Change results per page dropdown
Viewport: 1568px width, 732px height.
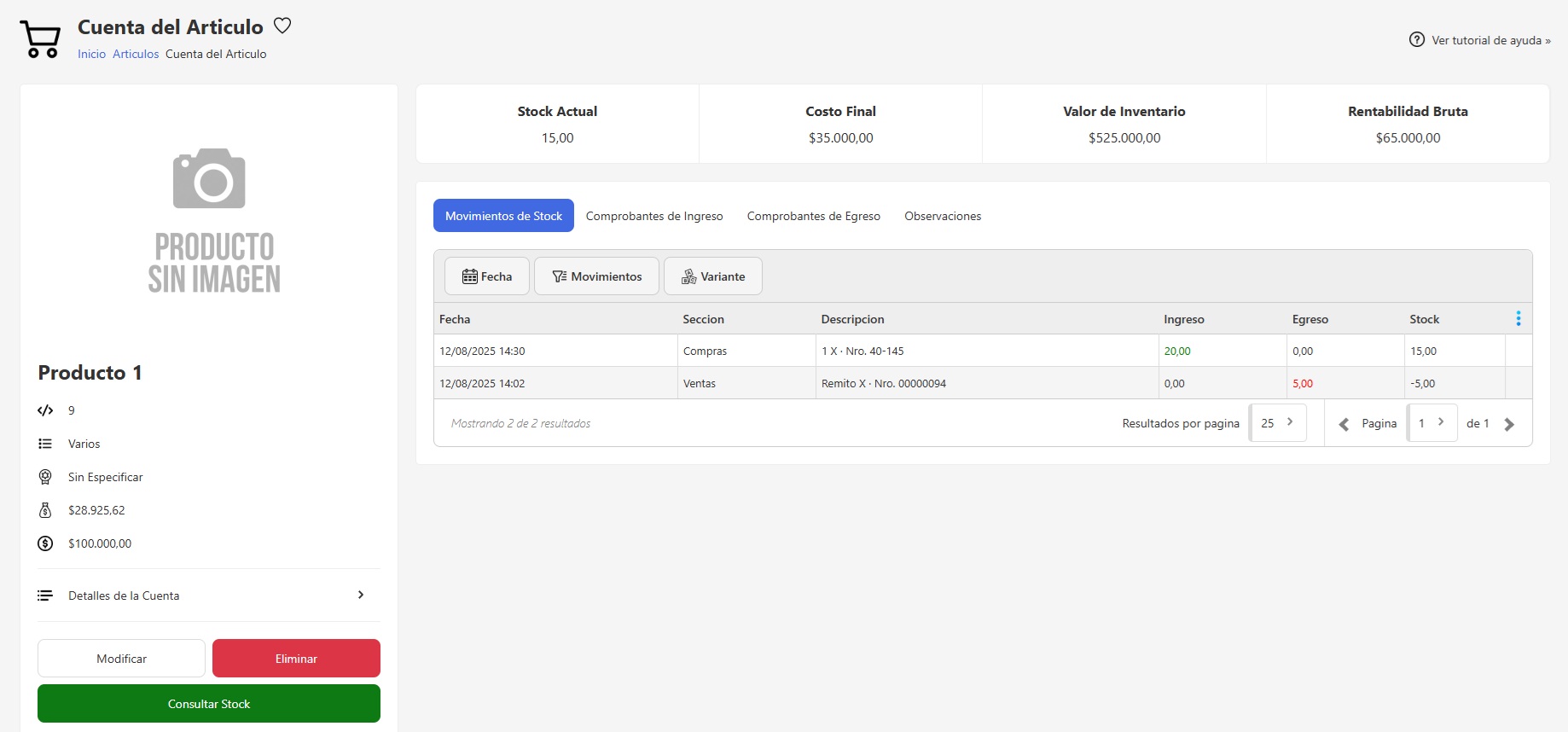(1277, 423)
